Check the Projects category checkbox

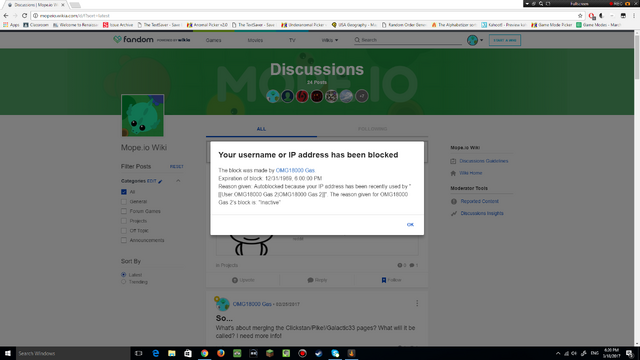click(x=124, y=221)
